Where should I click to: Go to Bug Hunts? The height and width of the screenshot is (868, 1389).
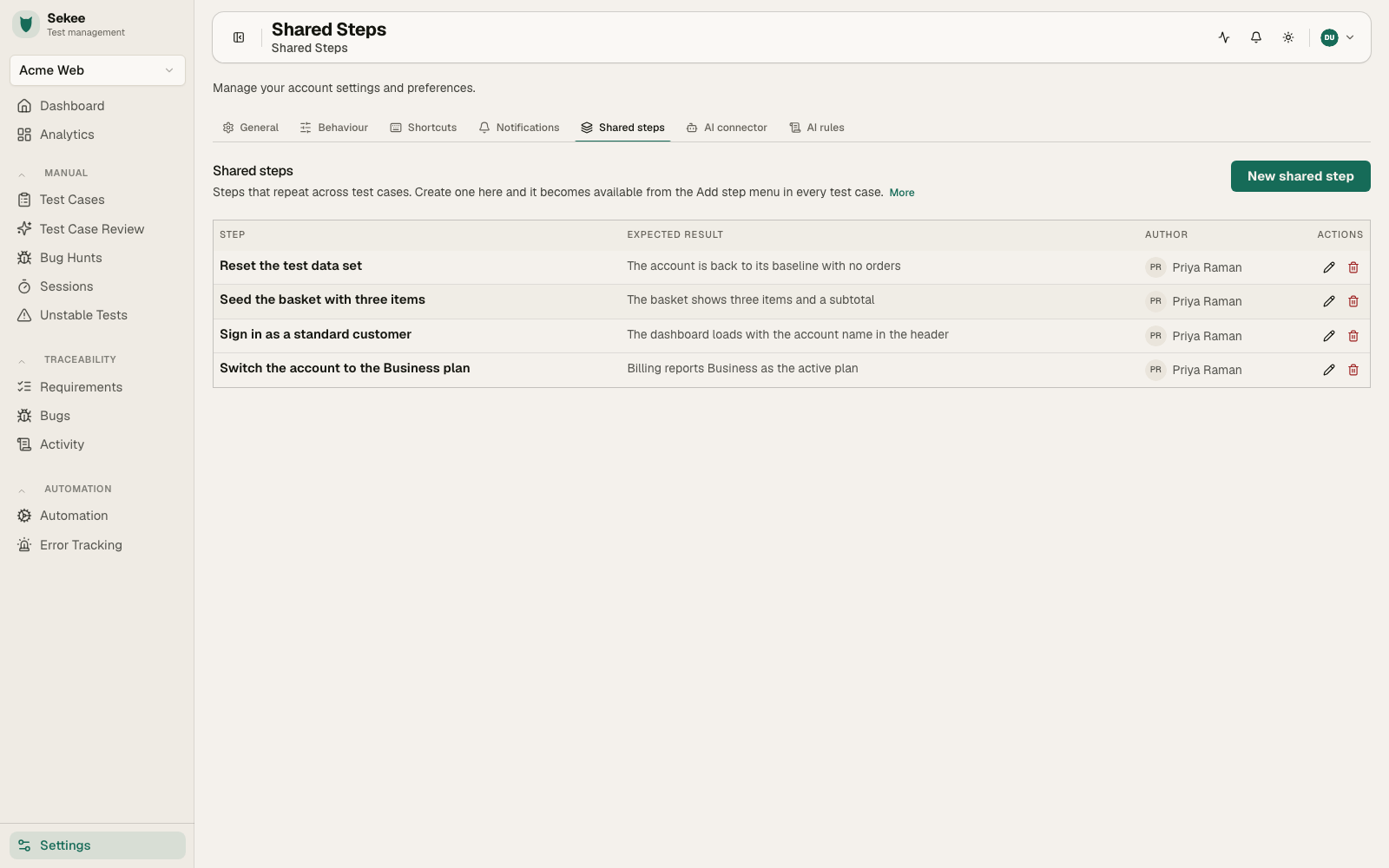coord(97,258)
